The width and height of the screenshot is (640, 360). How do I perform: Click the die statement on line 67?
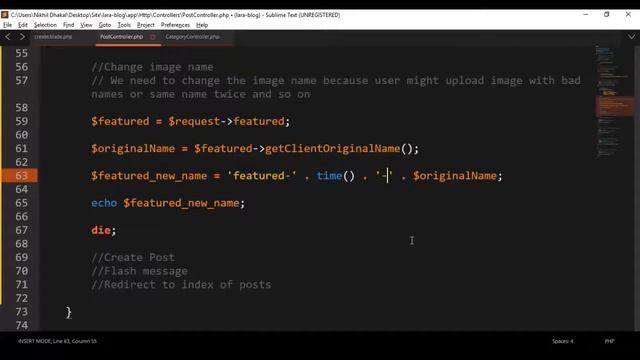[x=101, y=230]
